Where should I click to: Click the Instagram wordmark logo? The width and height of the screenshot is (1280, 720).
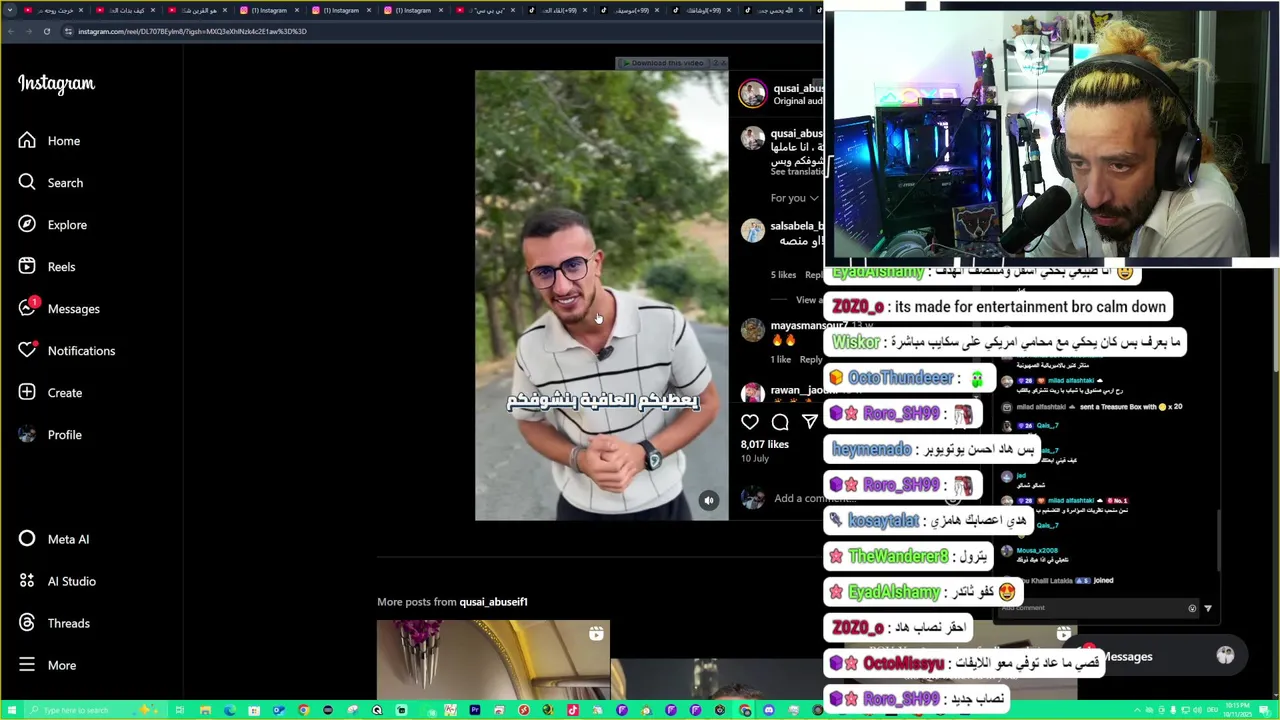coord(56,84)
